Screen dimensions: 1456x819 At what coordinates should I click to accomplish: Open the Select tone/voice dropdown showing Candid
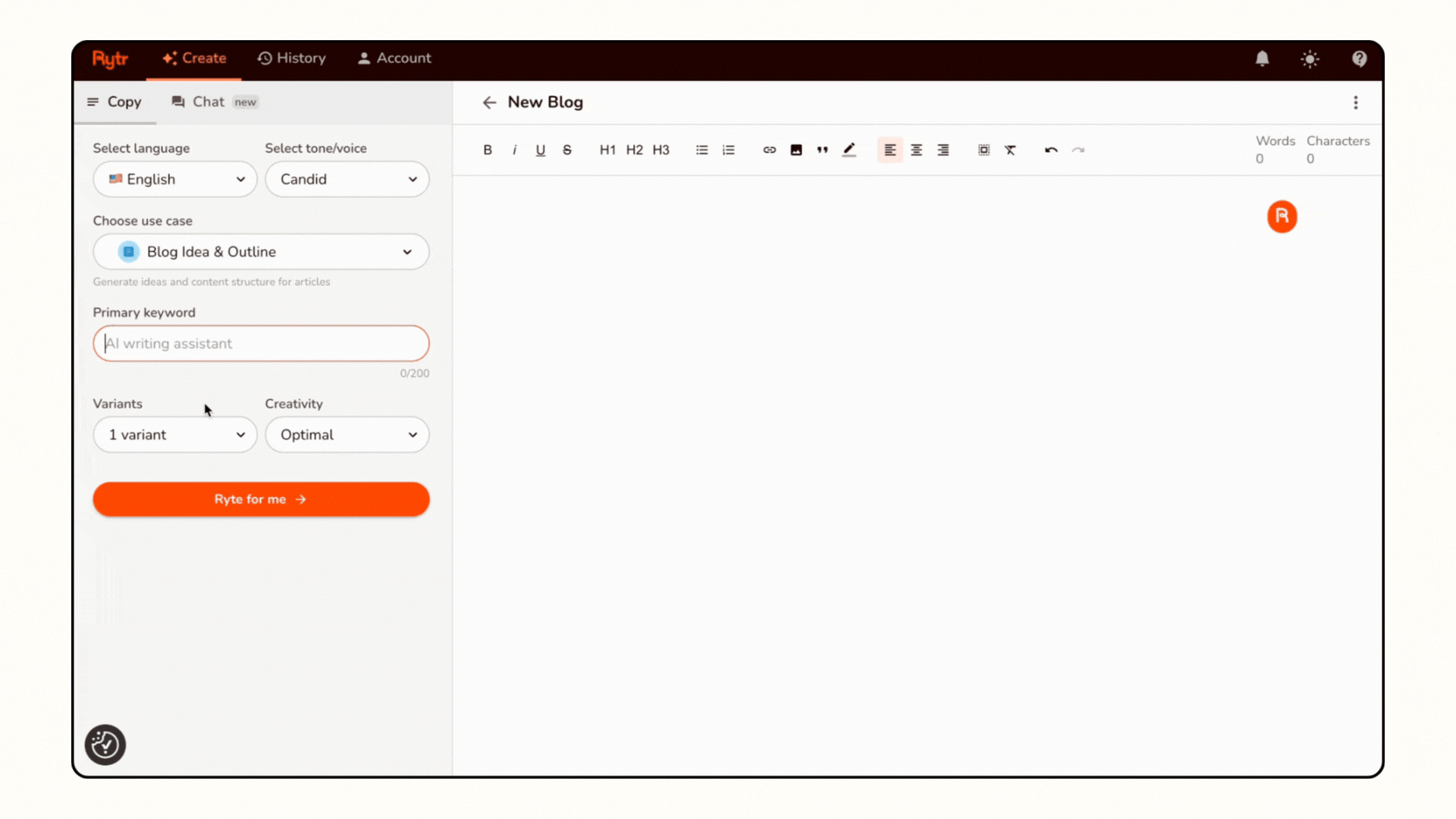coord(347,179)
